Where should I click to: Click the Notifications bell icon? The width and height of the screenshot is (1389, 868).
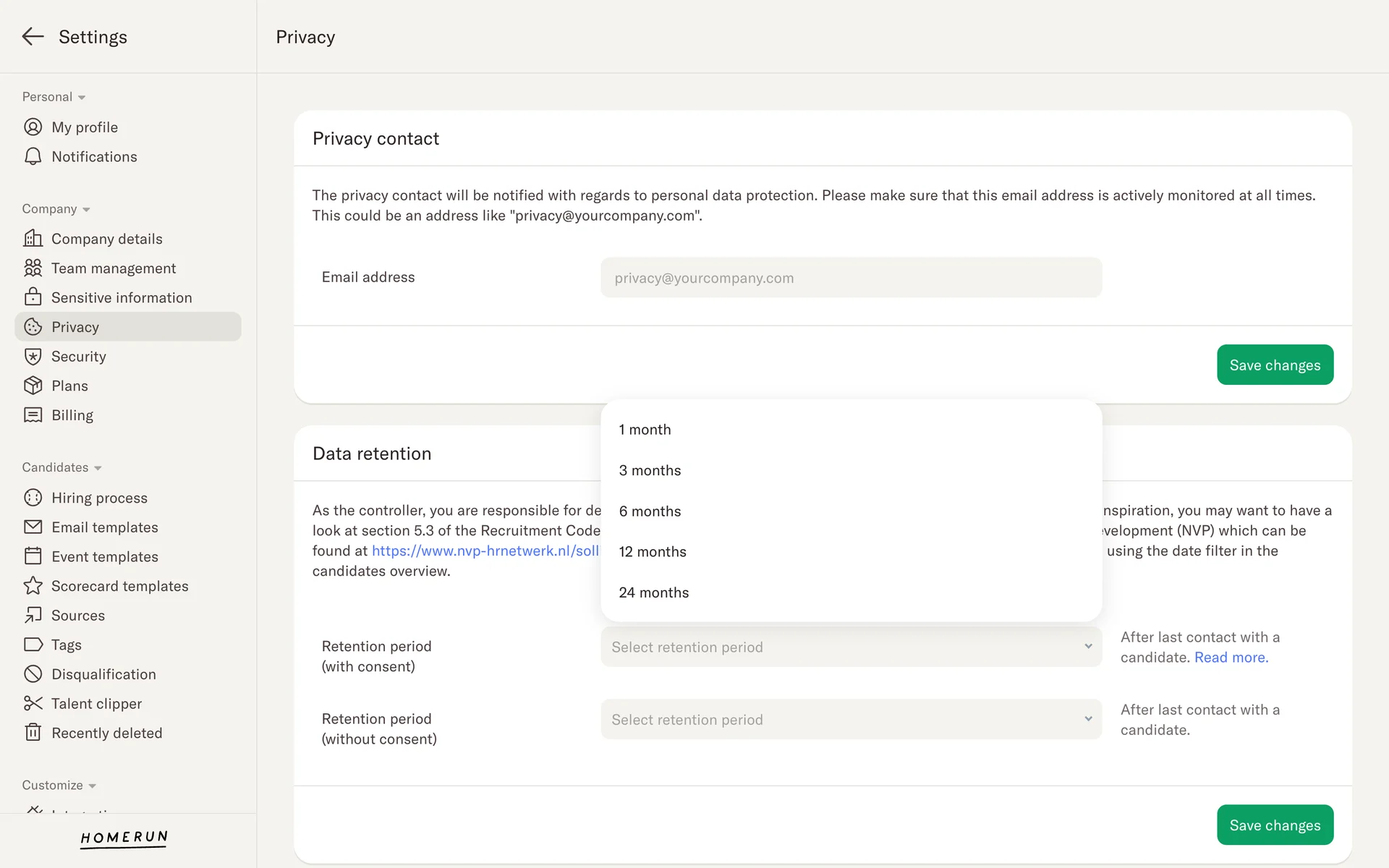click(33, 157)
